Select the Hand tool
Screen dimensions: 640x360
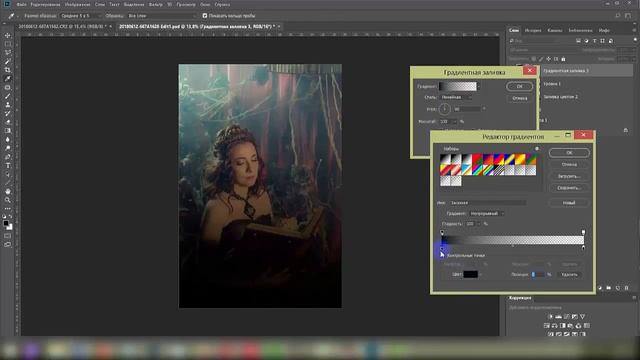point(7,191)
